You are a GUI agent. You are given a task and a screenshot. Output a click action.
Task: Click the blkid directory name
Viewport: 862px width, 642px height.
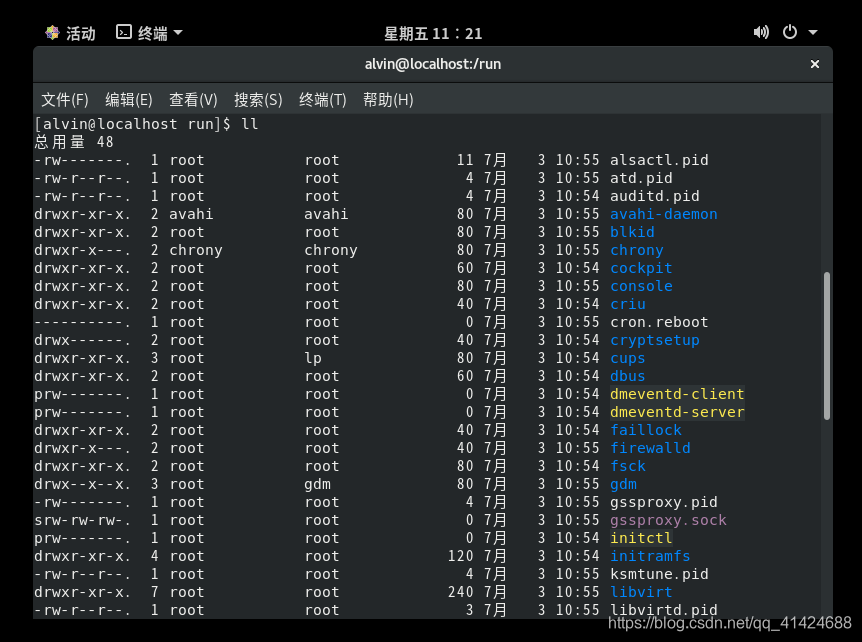click(632, 233)
